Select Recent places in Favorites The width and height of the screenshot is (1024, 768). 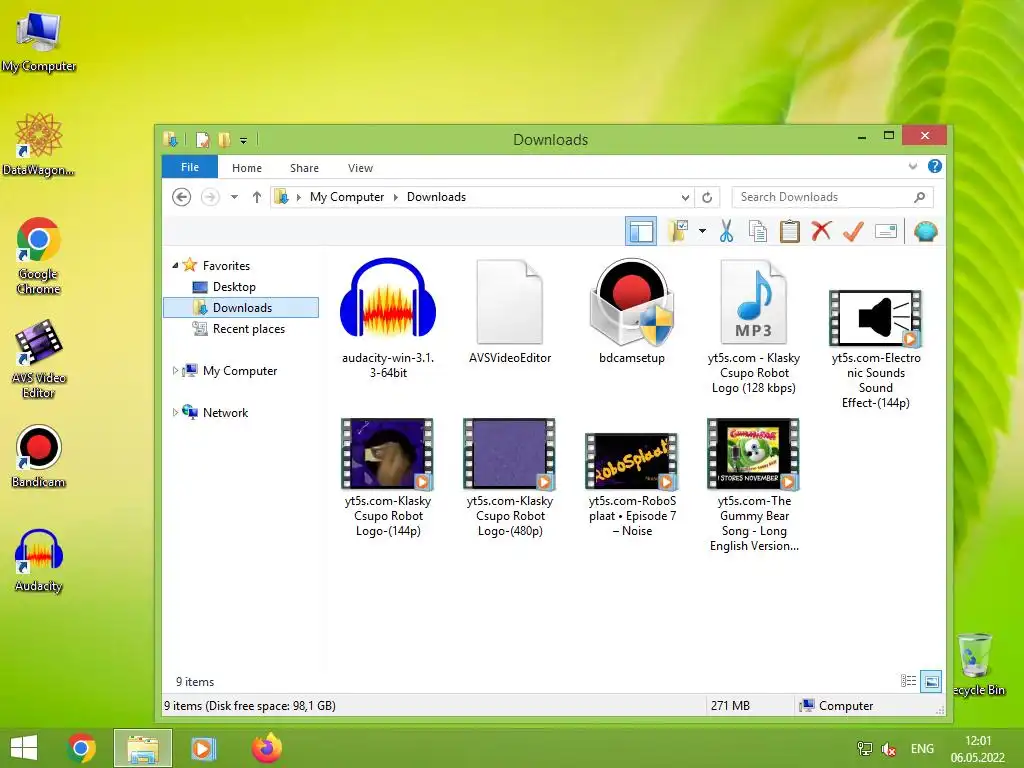(x=239, y=328)
